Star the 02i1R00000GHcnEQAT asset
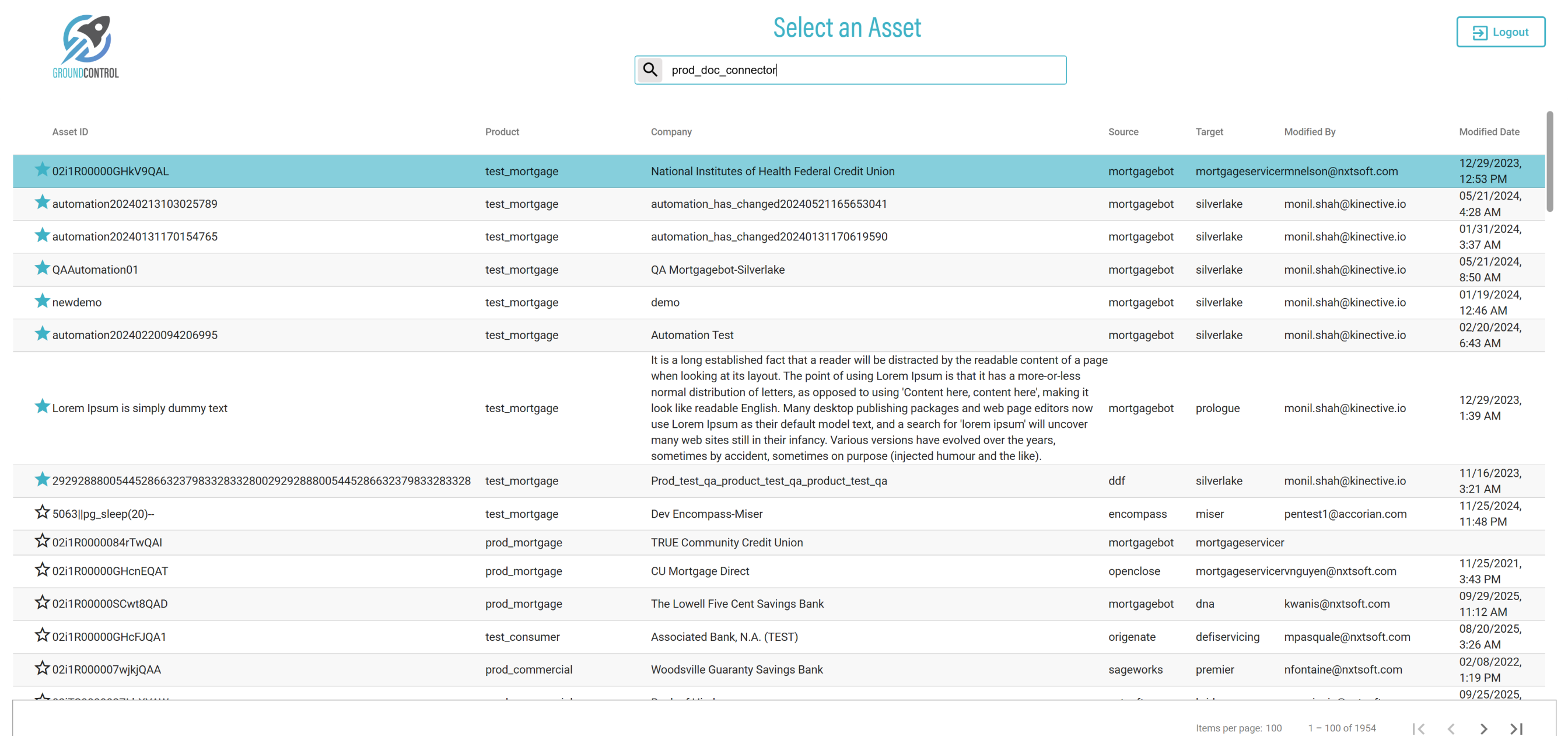The width and height of the screenshot is (1568, 736). (x=42, y=570)
